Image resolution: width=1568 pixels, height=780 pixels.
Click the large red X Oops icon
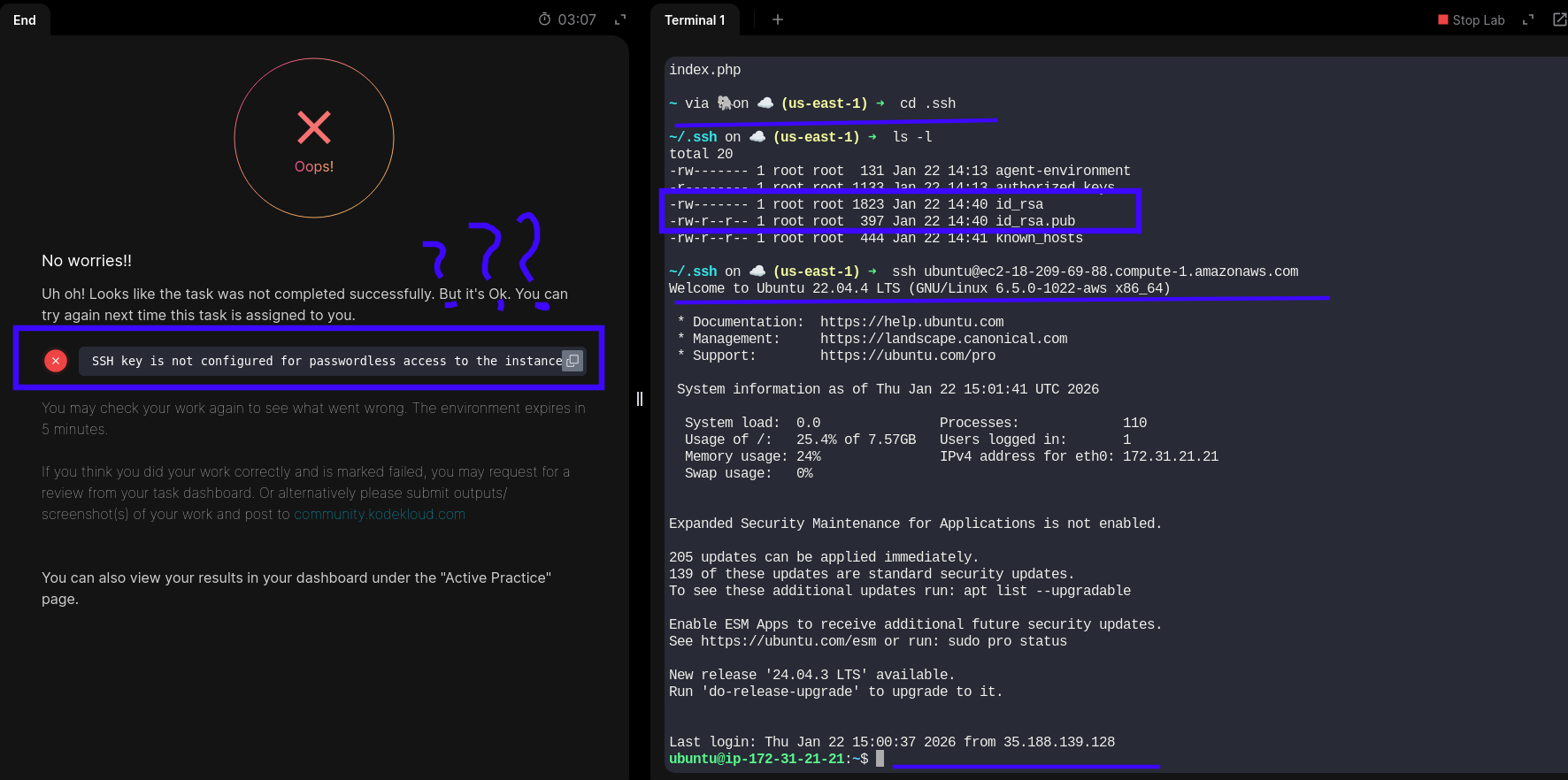[314, 127]
